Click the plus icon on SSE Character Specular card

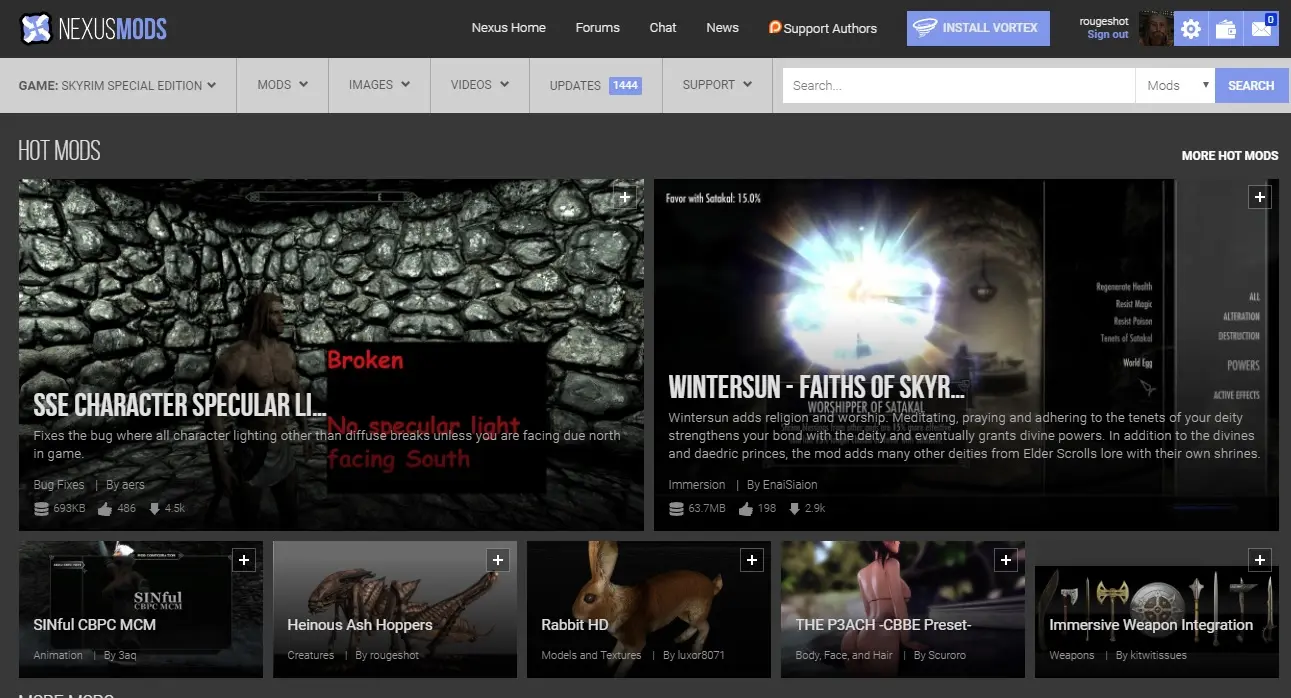coord(625,198)
